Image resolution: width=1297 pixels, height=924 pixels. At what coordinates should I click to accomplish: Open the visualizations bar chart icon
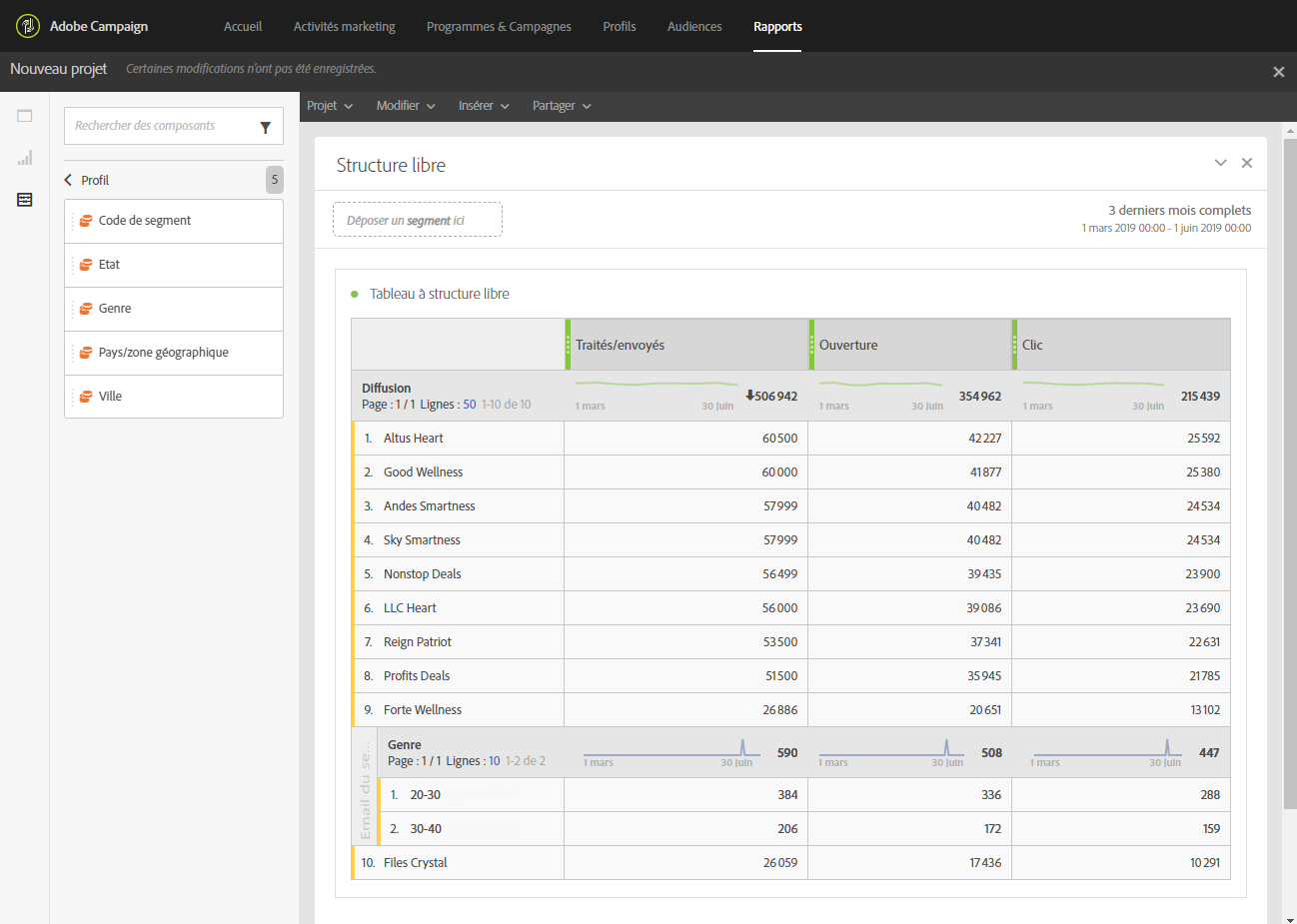[x=25, y=158]
